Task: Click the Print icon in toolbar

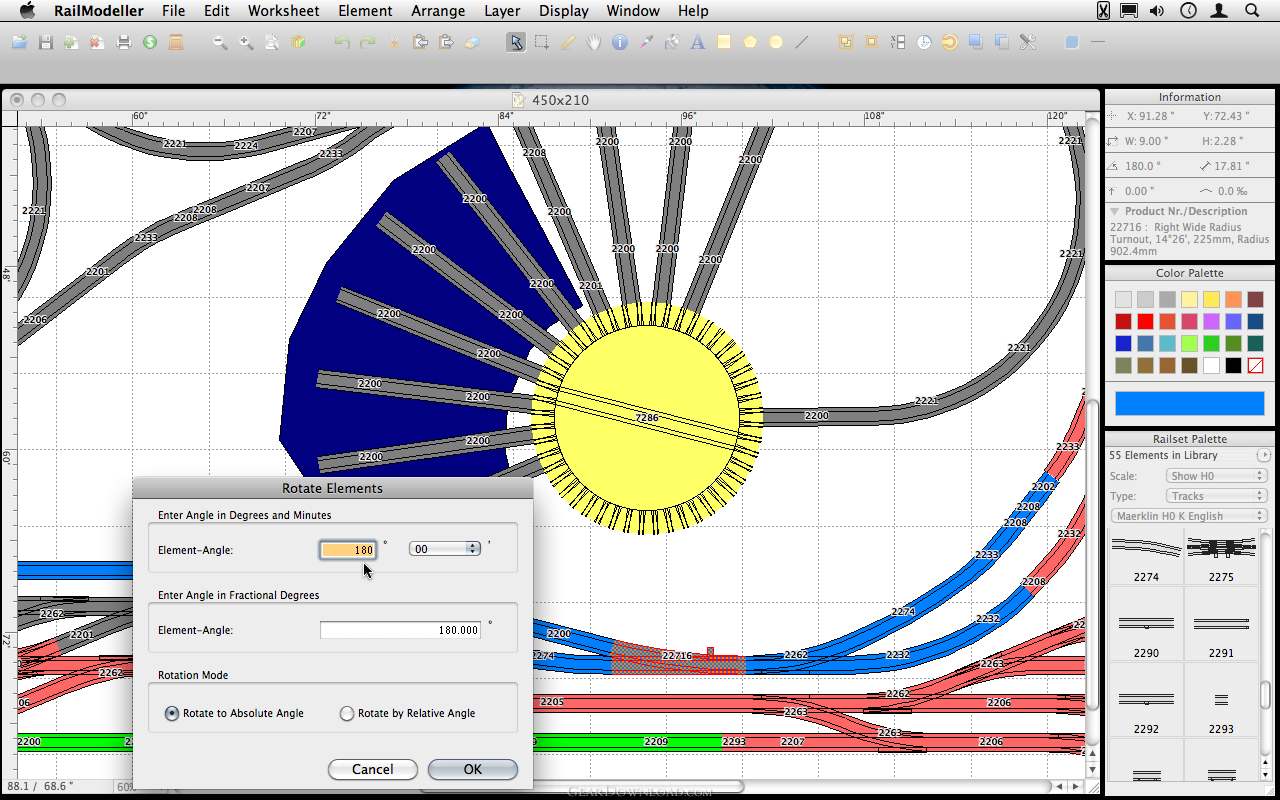Action: tap(124, 42)
